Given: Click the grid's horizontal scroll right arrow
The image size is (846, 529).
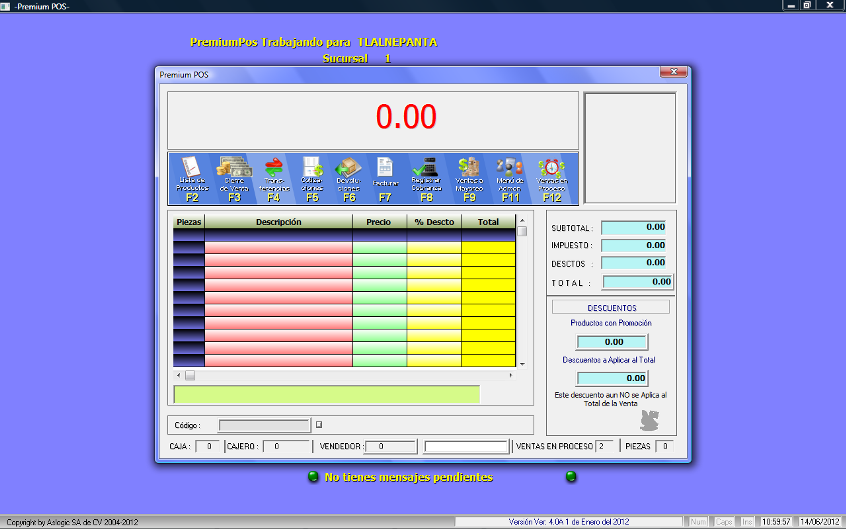Looking at the screenshot, I should (x=510, y=375).
